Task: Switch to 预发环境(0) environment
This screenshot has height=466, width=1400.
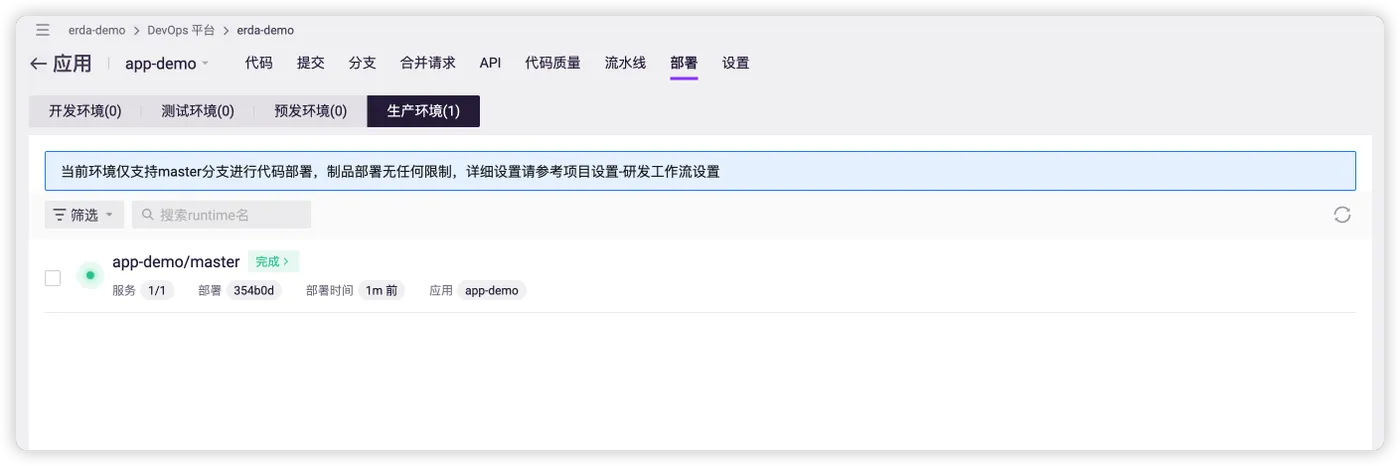Action: pos(311,111)
